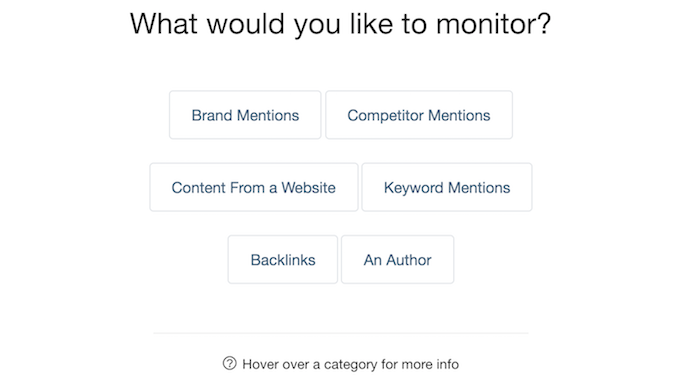Choose the Backlinks category

[283, 259]
